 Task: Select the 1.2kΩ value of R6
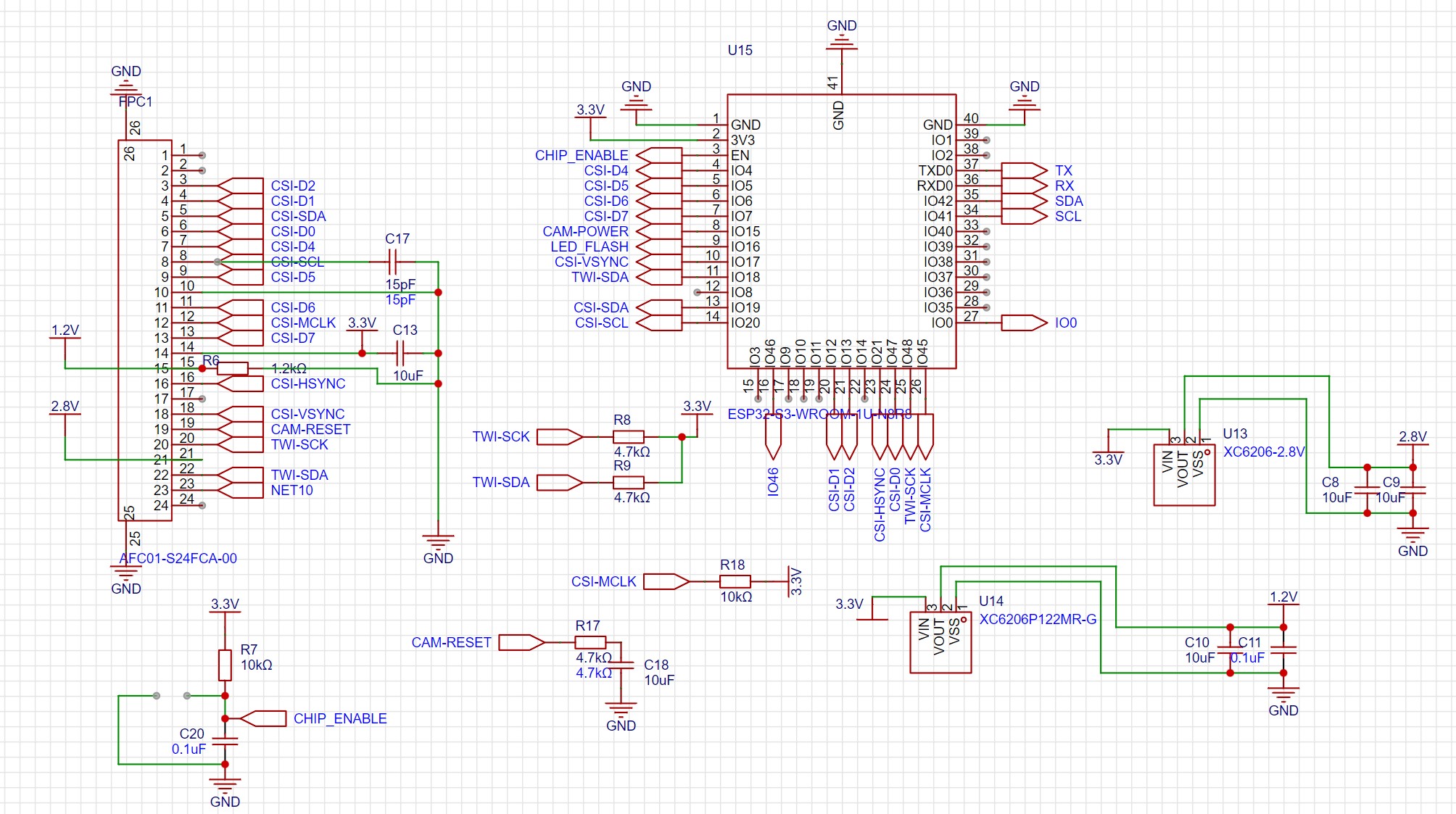point(289,368)
